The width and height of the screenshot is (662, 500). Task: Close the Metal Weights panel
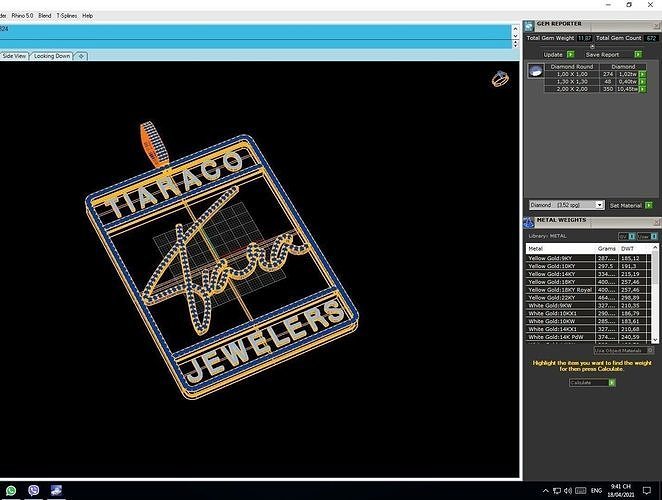click(x=657, y=222)
